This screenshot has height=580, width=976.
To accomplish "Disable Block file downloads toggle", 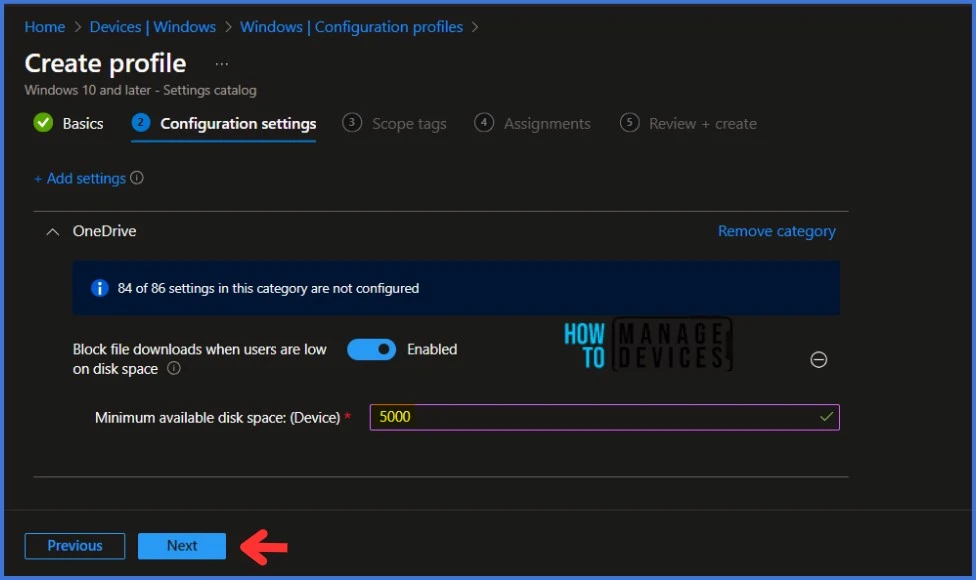I will point(372,350).
